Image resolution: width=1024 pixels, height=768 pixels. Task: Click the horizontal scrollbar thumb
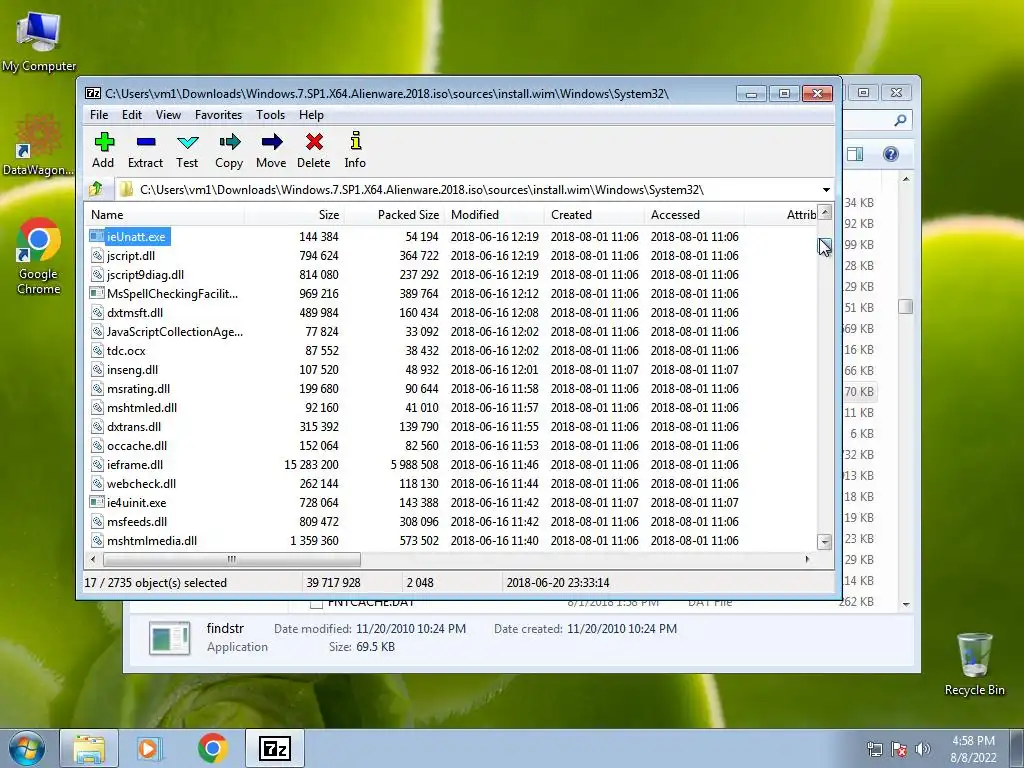pyautogui.click(x=232, y=559)
